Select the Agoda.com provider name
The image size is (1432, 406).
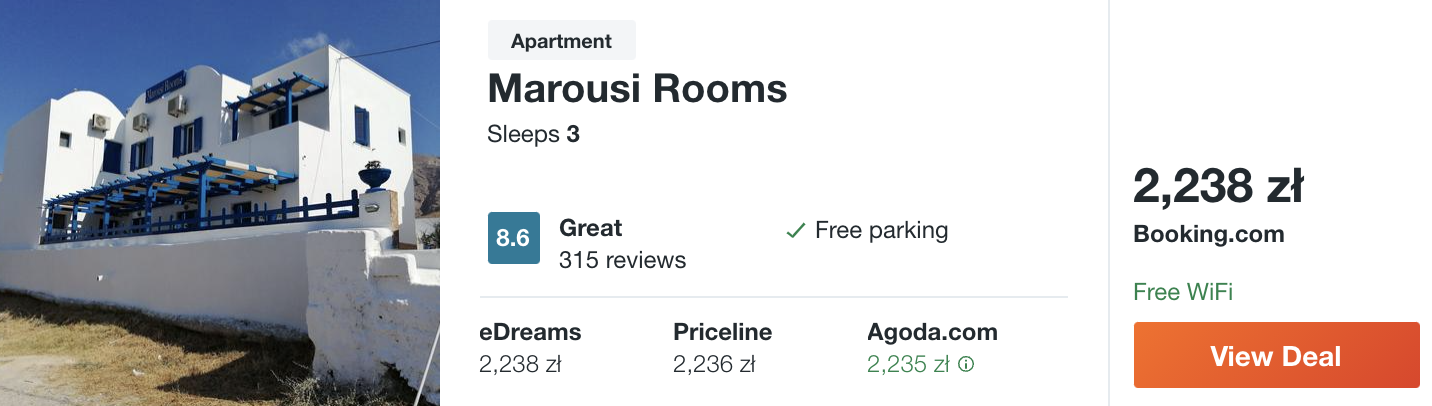[x=932, y=332]
